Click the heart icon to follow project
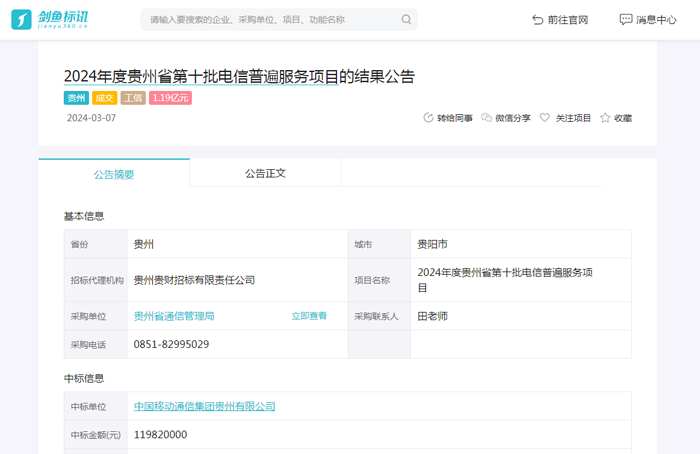This screenshot has height=454, width=700. tap(545, 118)
